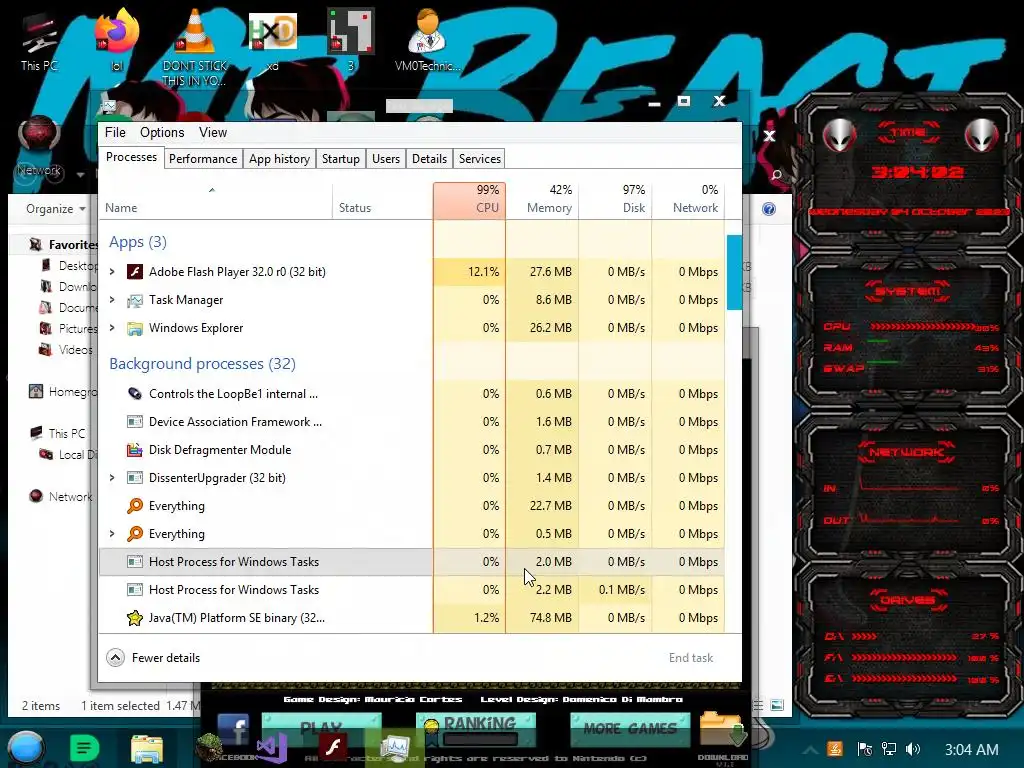
Task: Expand the second Everything process group
Action: [x=112, y=534]
